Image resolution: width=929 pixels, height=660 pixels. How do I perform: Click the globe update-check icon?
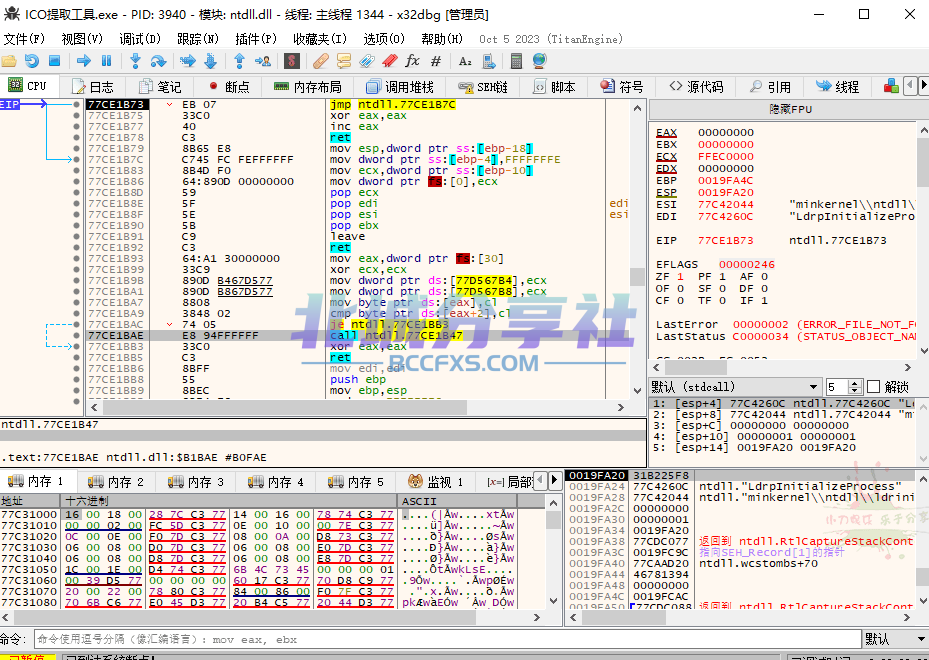point(539,60)
